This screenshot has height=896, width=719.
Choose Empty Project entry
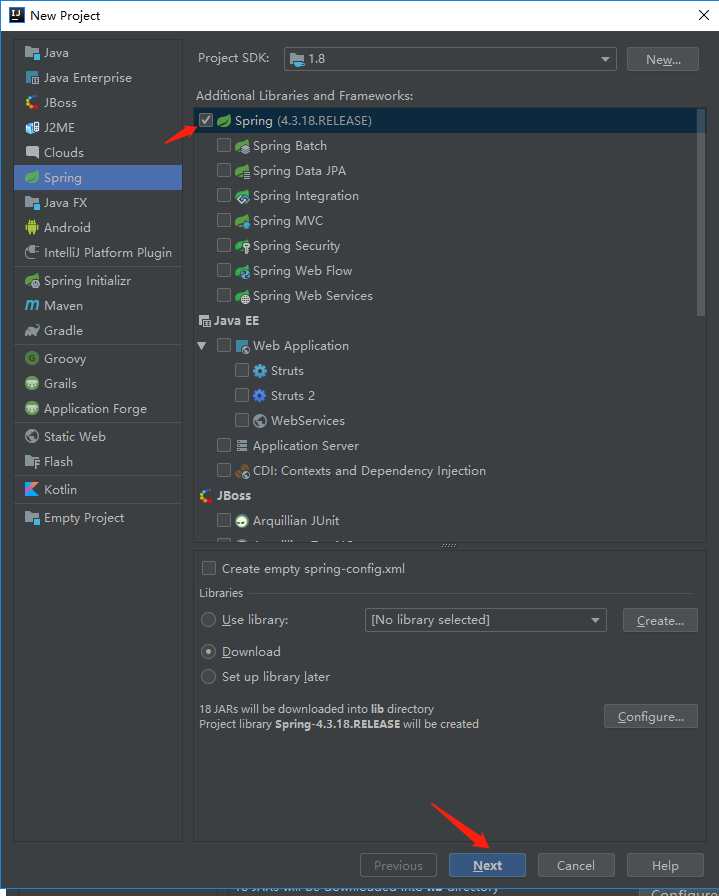(98, 518)
